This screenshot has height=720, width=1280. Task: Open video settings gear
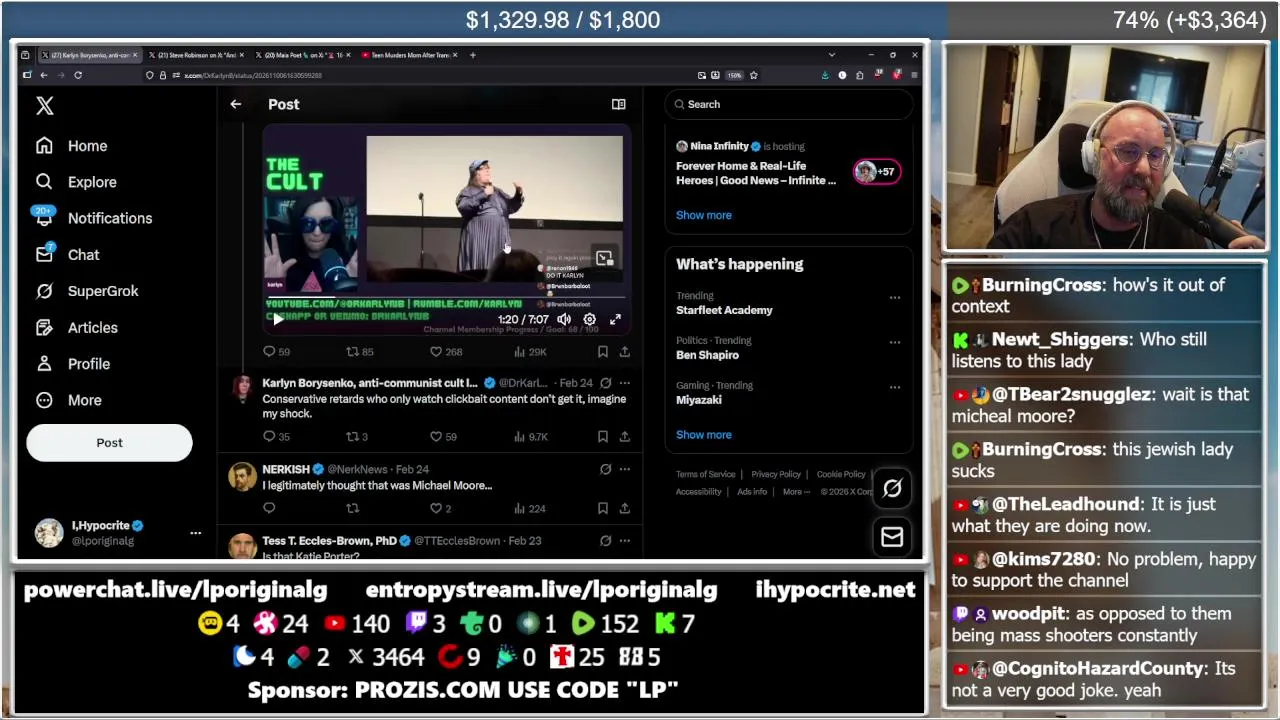point(590,319)
